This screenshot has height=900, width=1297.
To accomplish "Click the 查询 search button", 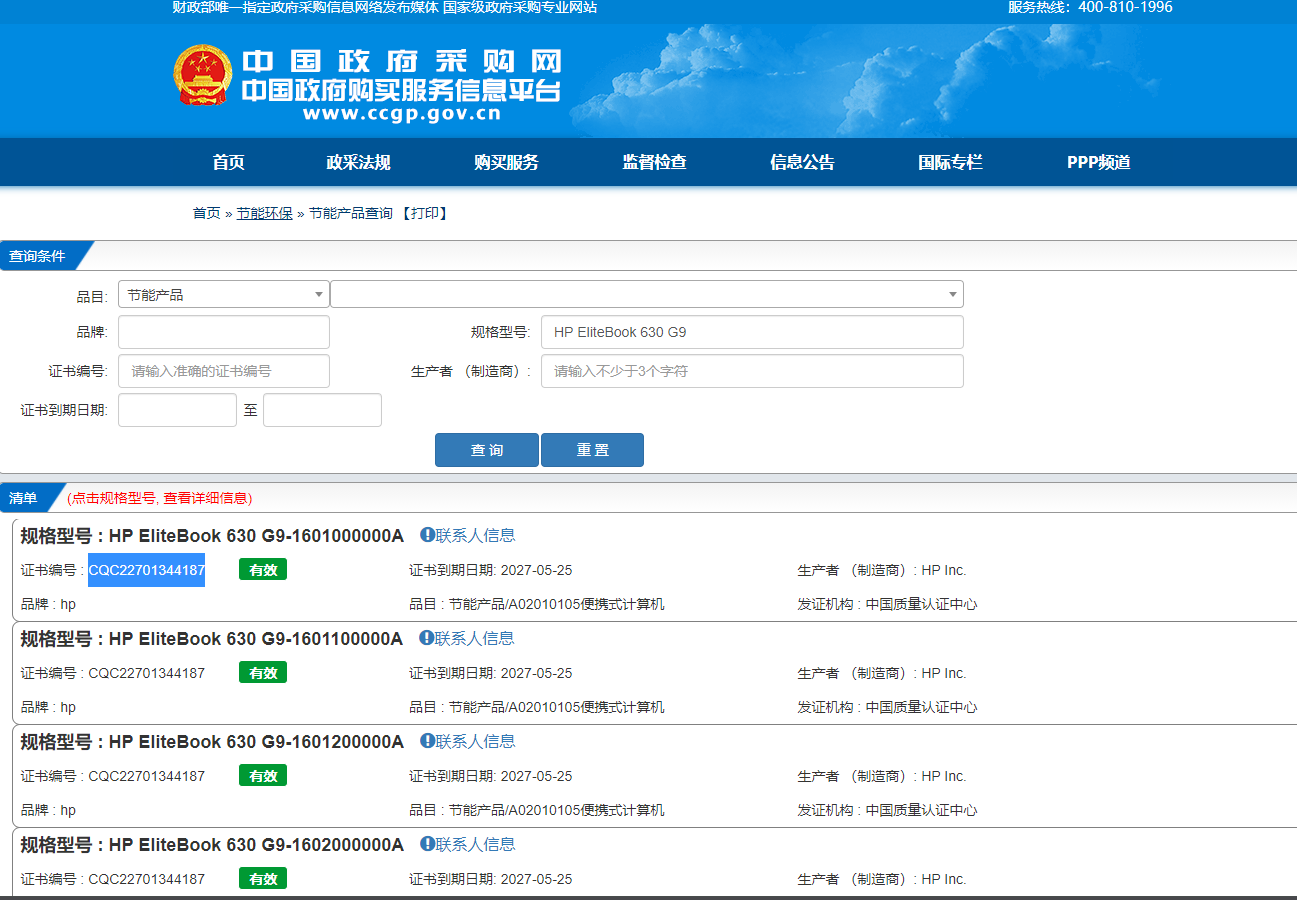I will click(x=487, y=450).
